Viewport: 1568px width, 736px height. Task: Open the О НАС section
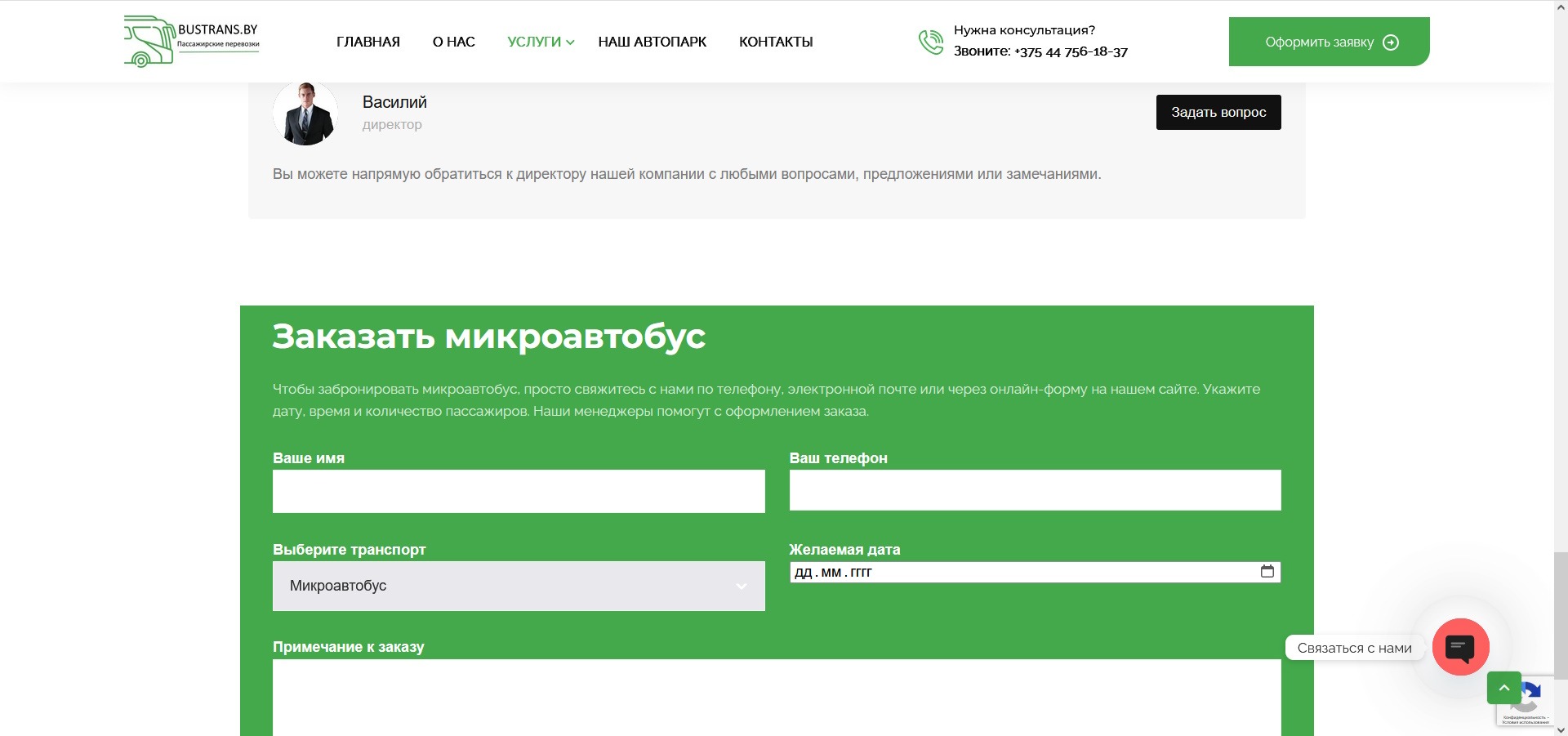454,42
